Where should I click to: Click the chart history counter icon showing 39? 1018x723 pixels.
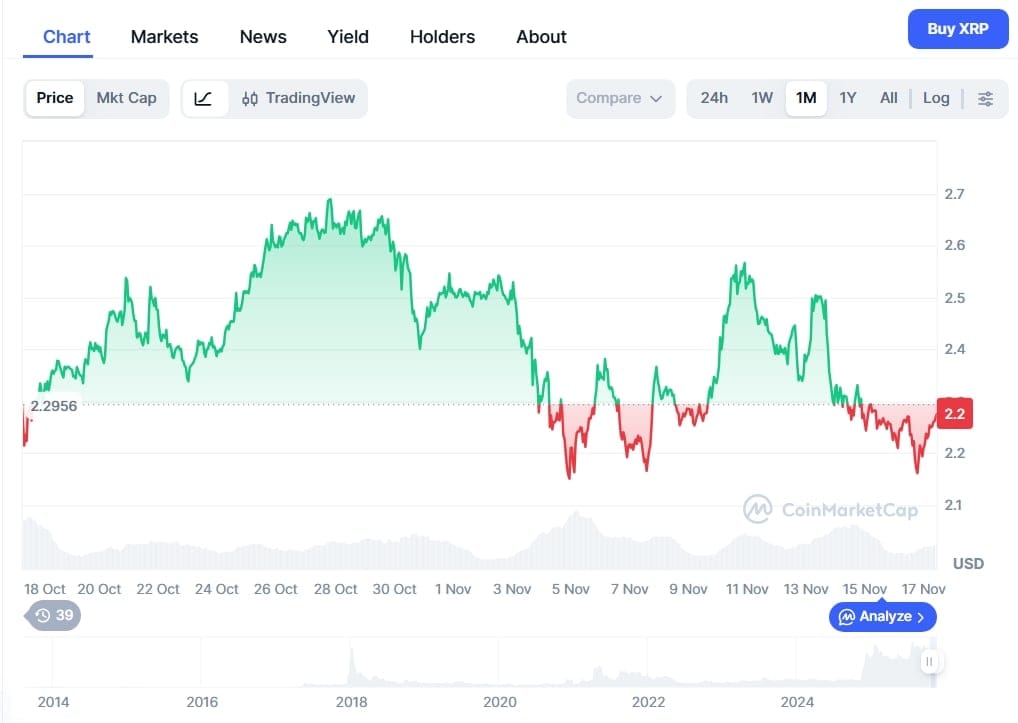coord(45,616)
